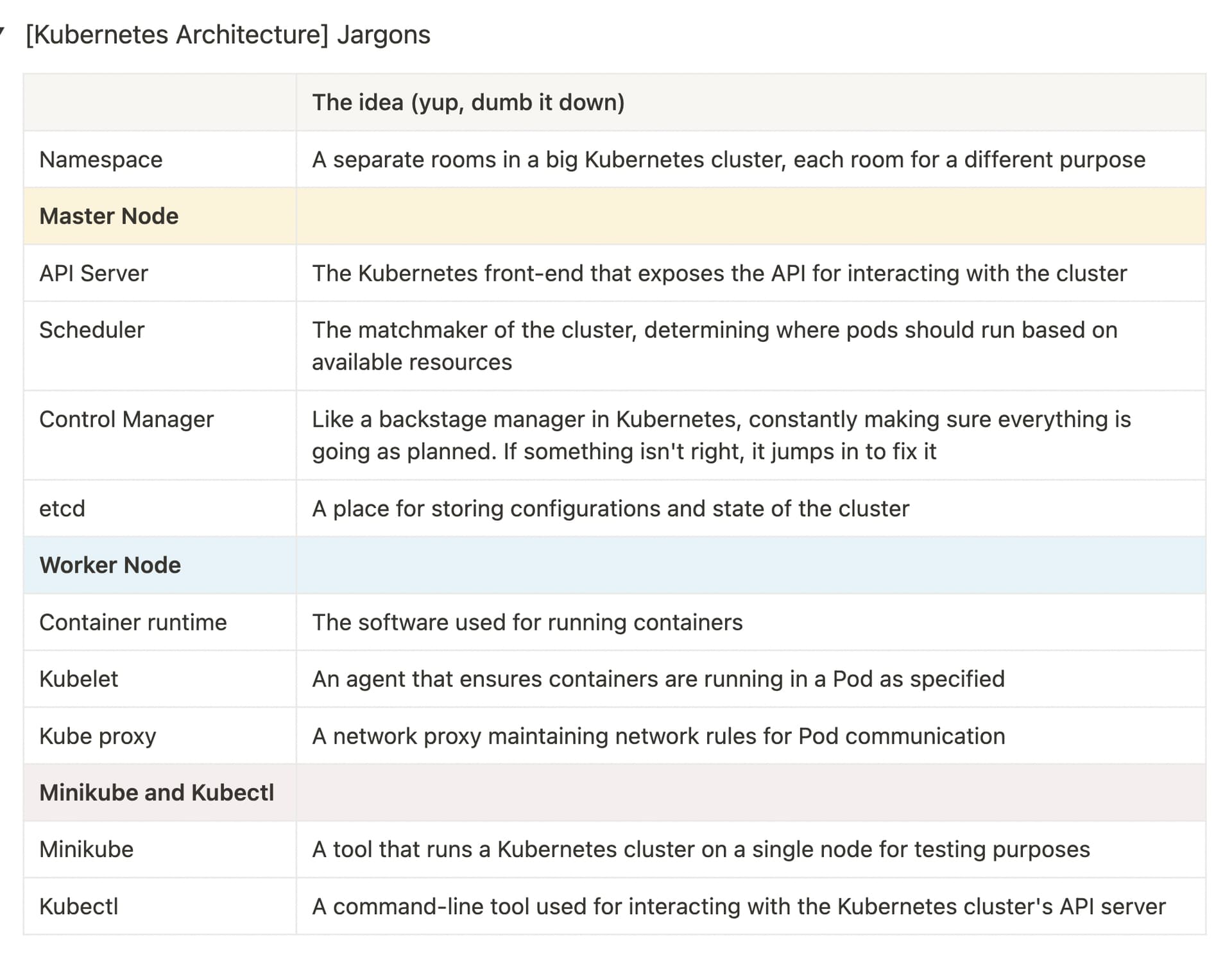Select the Worker Node section row
The height and width of the screenshot is (959, 1232).
[110, 565]
